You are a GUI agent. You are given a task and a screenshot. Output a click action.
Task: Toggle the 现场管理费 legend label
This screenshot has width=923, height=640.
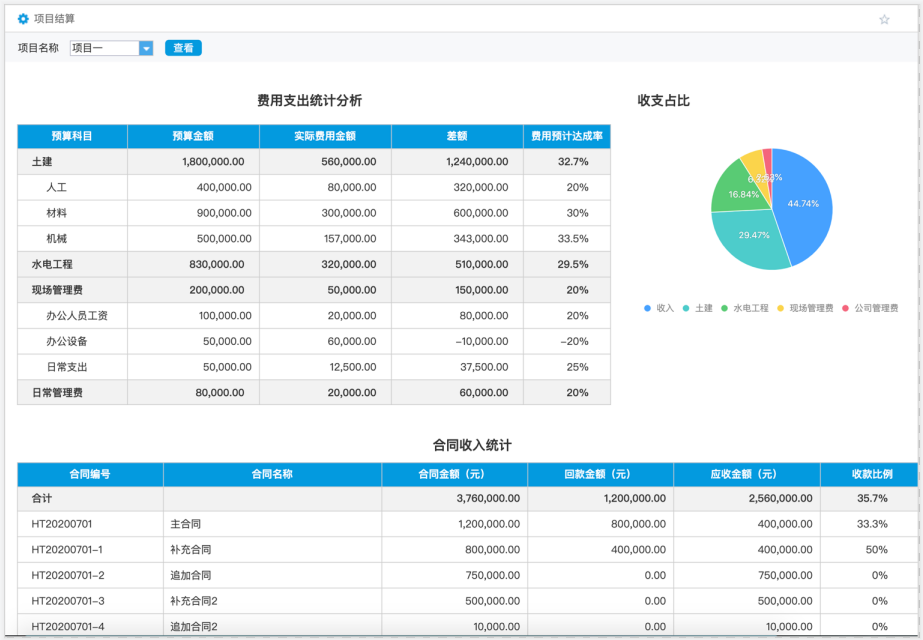click(x=811, y=308)
